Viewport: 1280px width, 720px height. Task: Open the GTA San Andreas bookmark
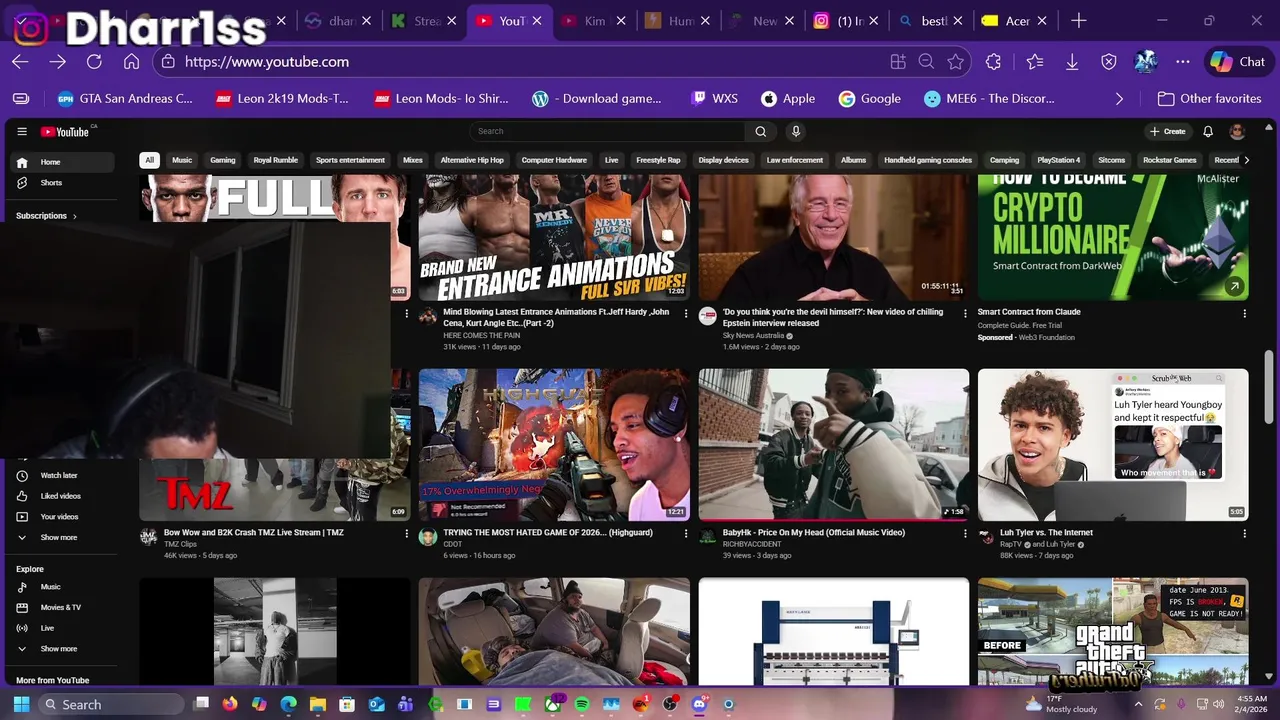[x=126, y=99]
